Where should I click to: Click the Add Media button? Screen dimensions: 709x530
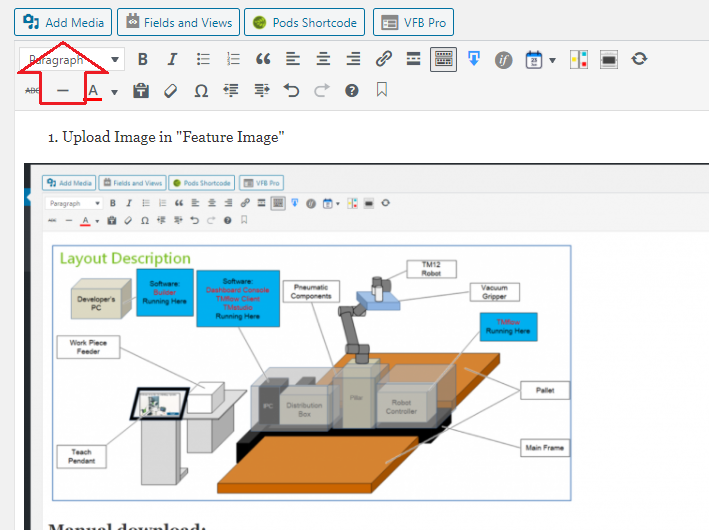pos(63,22)
